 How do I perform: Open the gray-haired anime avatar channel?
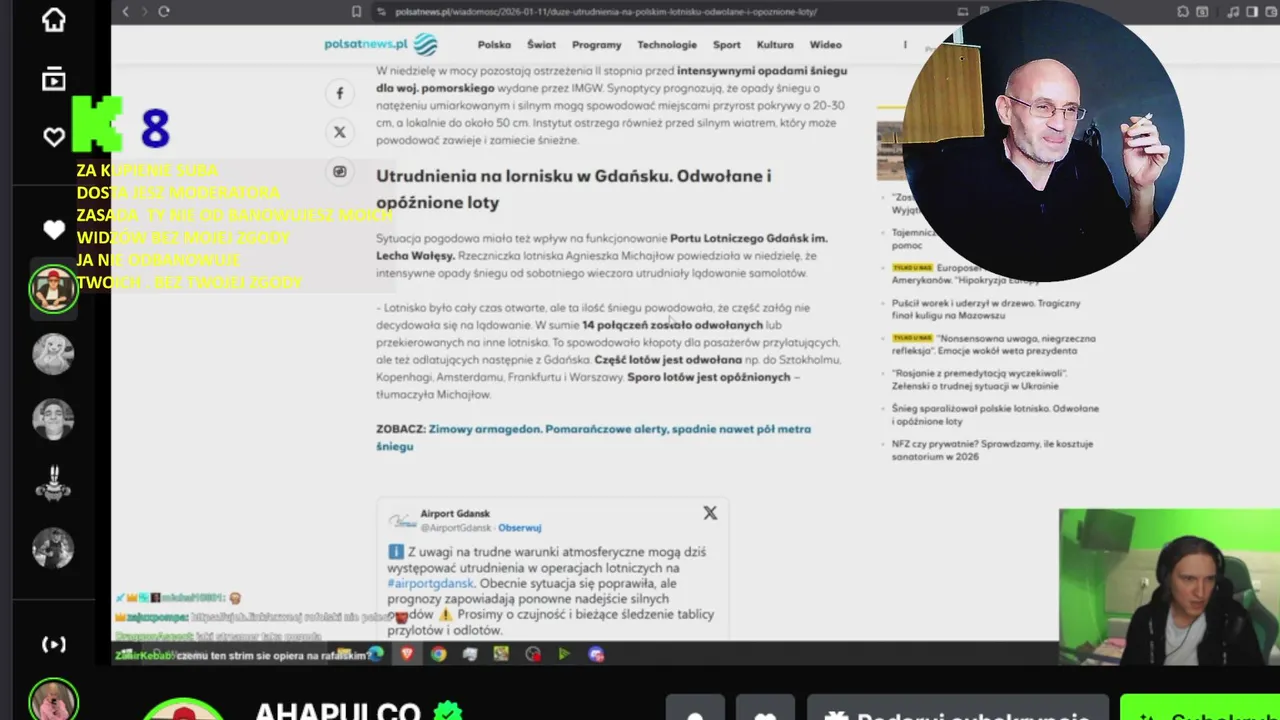tap(53, 354)
